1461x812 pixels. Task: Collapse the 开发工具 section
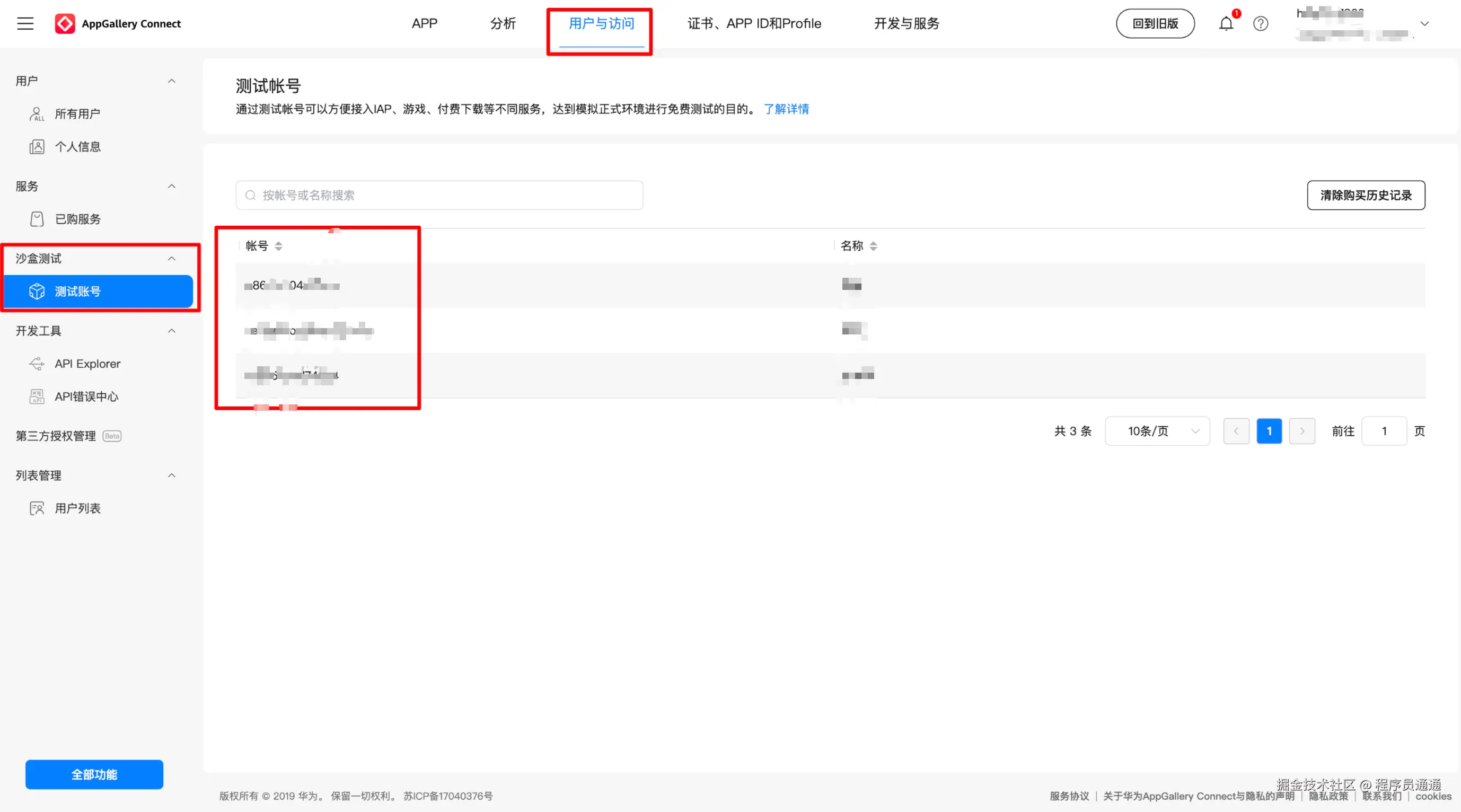[x=171, y=331]
